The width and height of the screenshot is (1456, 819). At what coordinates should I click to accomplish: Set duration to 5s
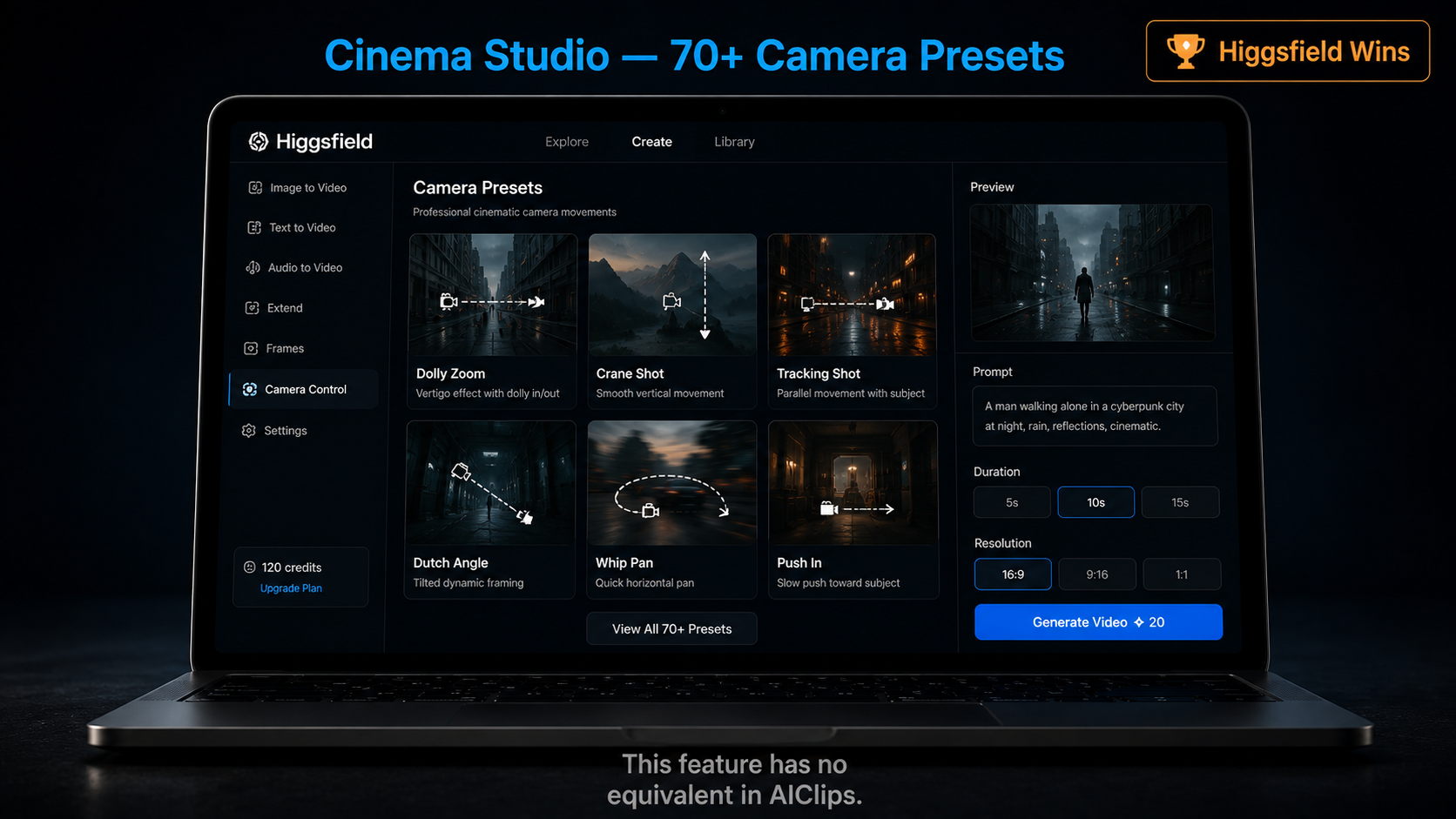pyautogui.click(x=1012, y=502)
